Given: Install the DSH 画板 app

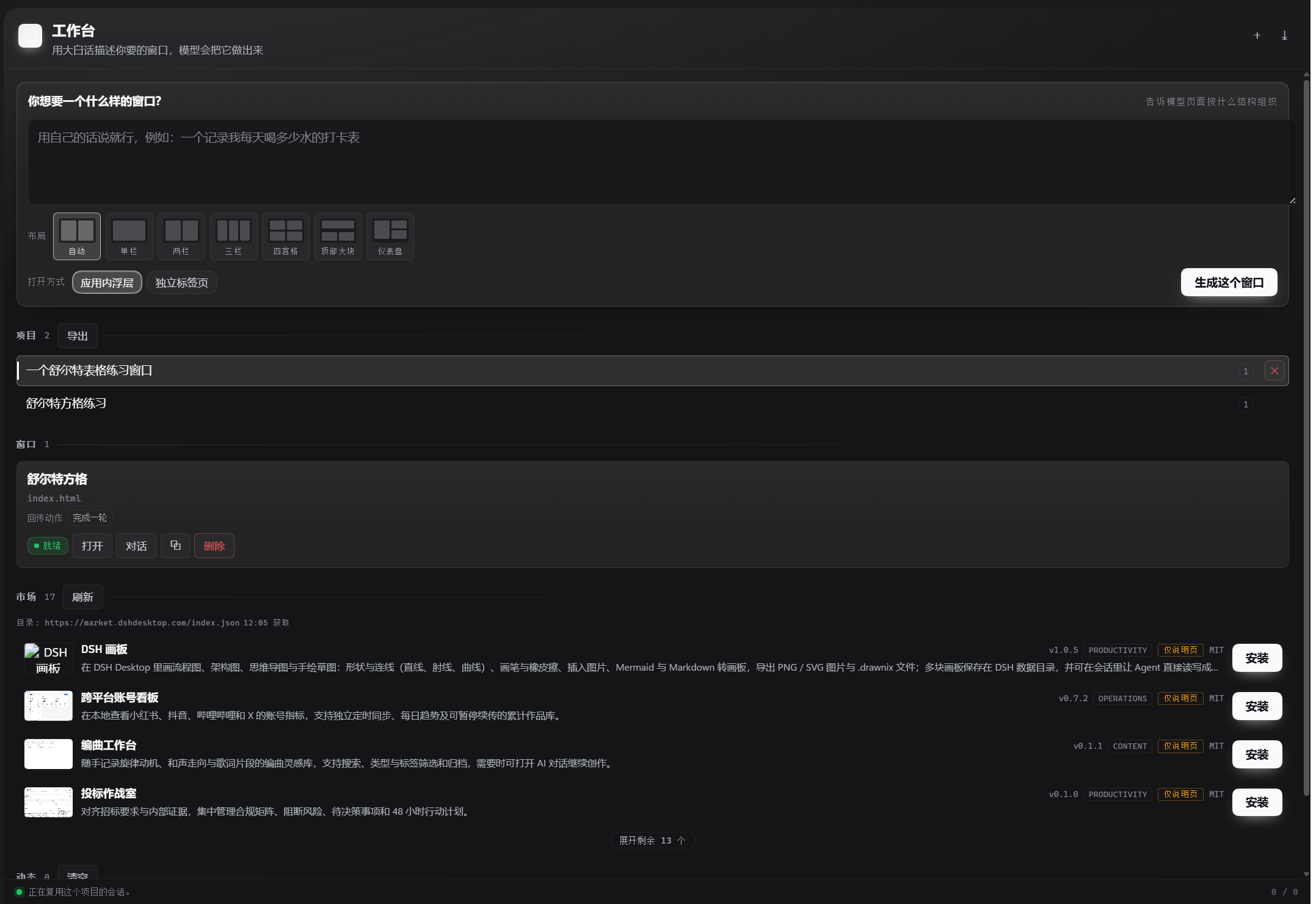Looking at the screenshot, I should (x=1257, y=658).
